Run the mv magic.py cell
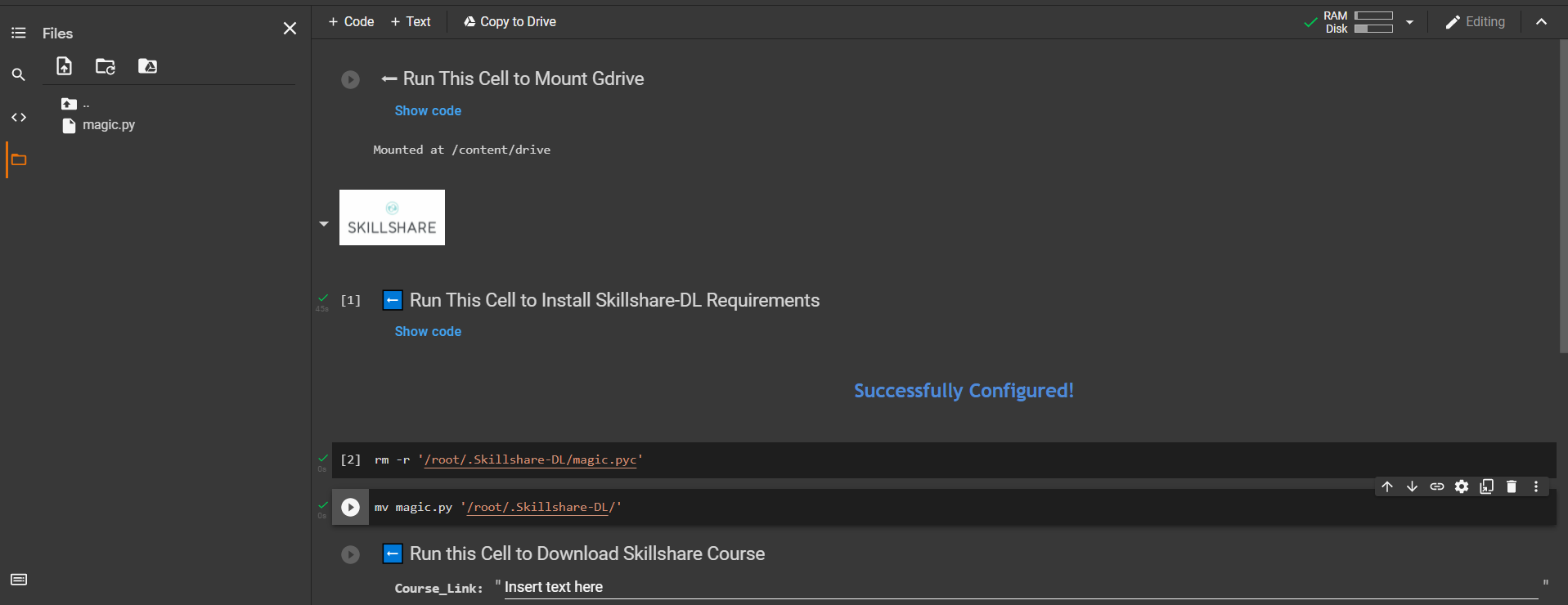Viewport: 1568px width, 605px height. (x=350, y=508)
